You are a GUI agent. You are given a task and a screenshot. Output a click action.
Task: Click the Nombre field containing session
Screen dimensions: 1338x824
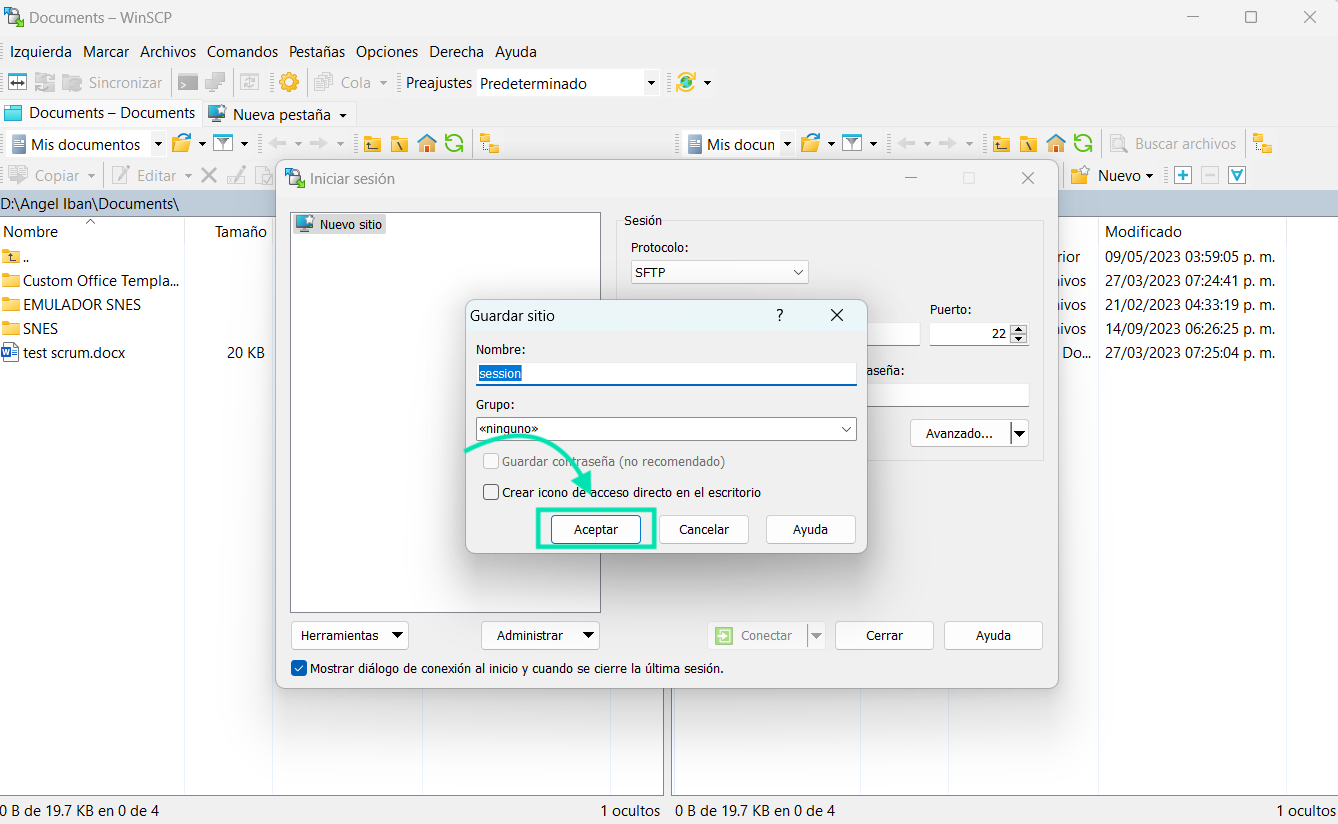pos(666,373)
